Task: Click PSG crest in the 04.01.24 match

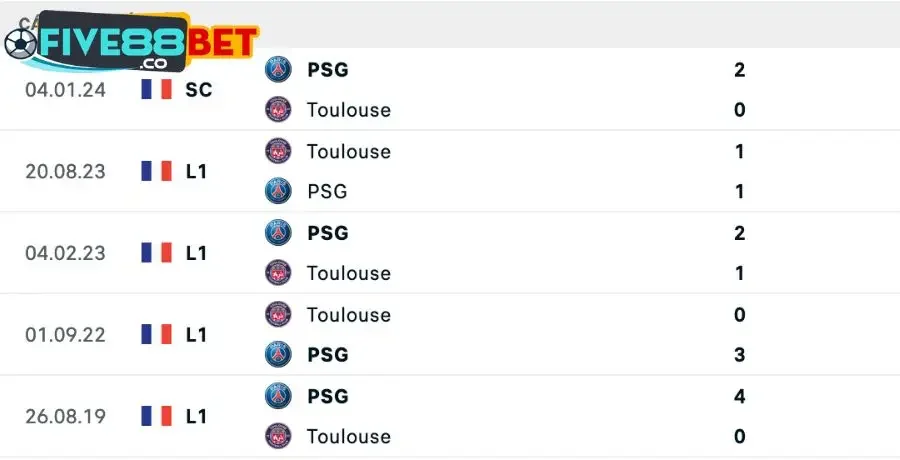Action: [278, 70]
